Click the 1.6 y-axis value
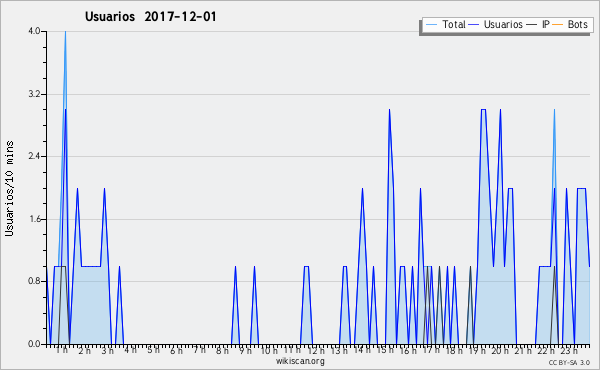The height and width of the screenshot is (370, 600). (34, 219)
